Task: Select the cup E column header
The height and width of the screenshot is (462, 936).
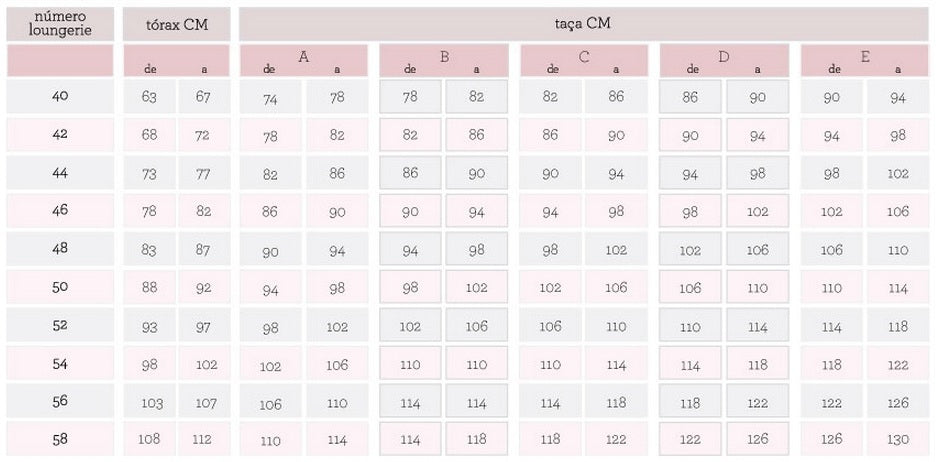Action: click(x=865, y=61)
